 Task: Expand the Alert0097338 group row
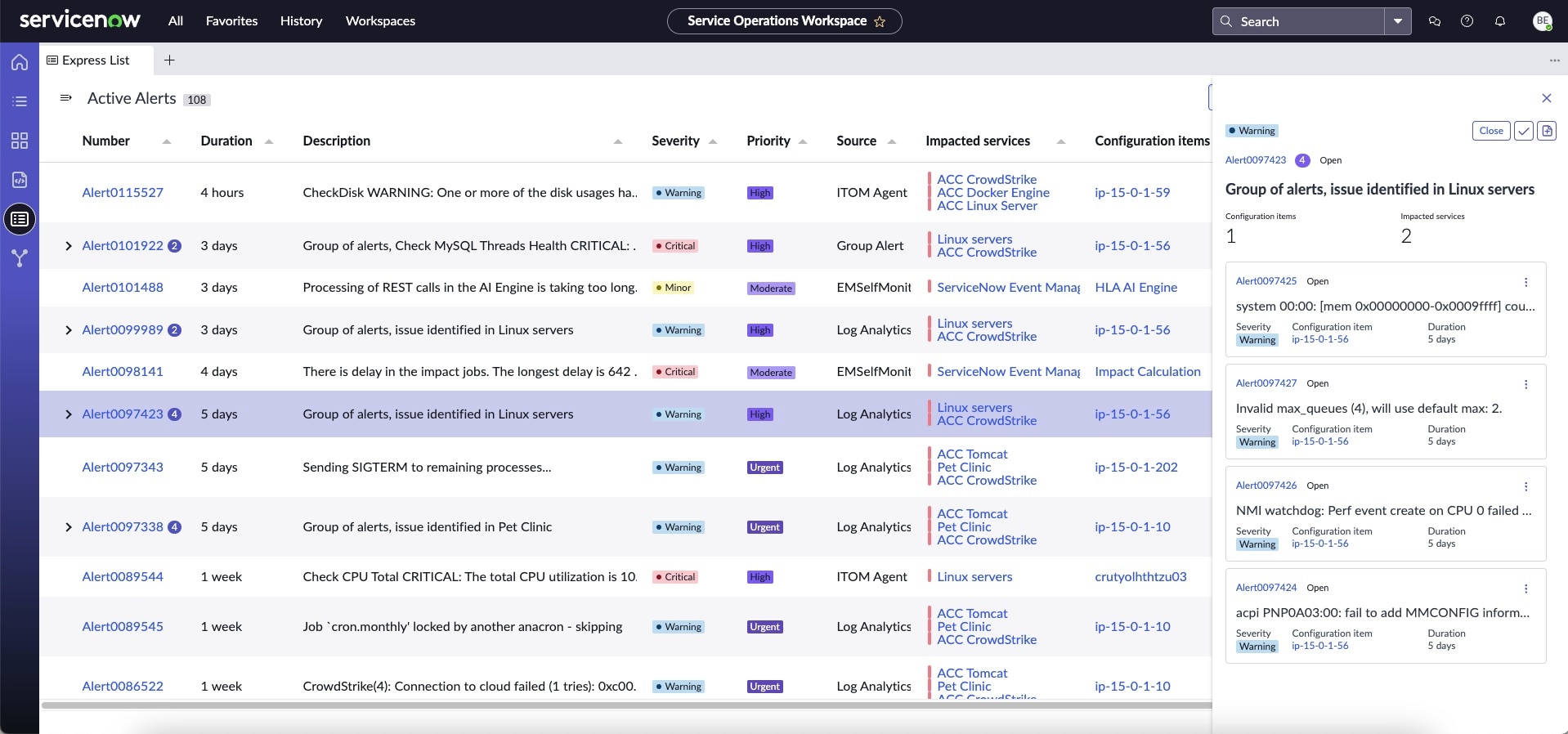click(69, 527)
